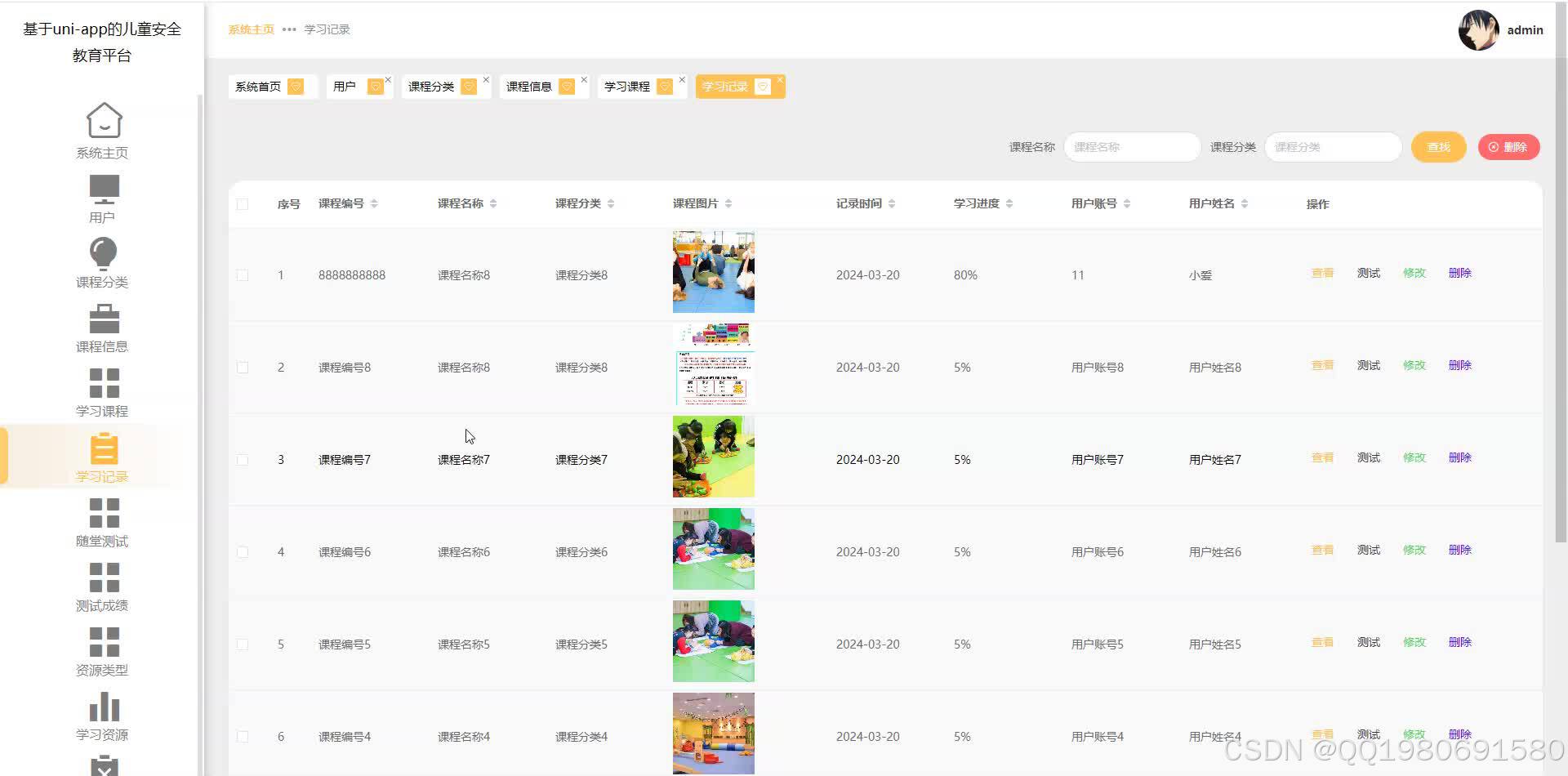
Task: Open 用户 monitor icon in sidebar
Action: coord(104,190)
